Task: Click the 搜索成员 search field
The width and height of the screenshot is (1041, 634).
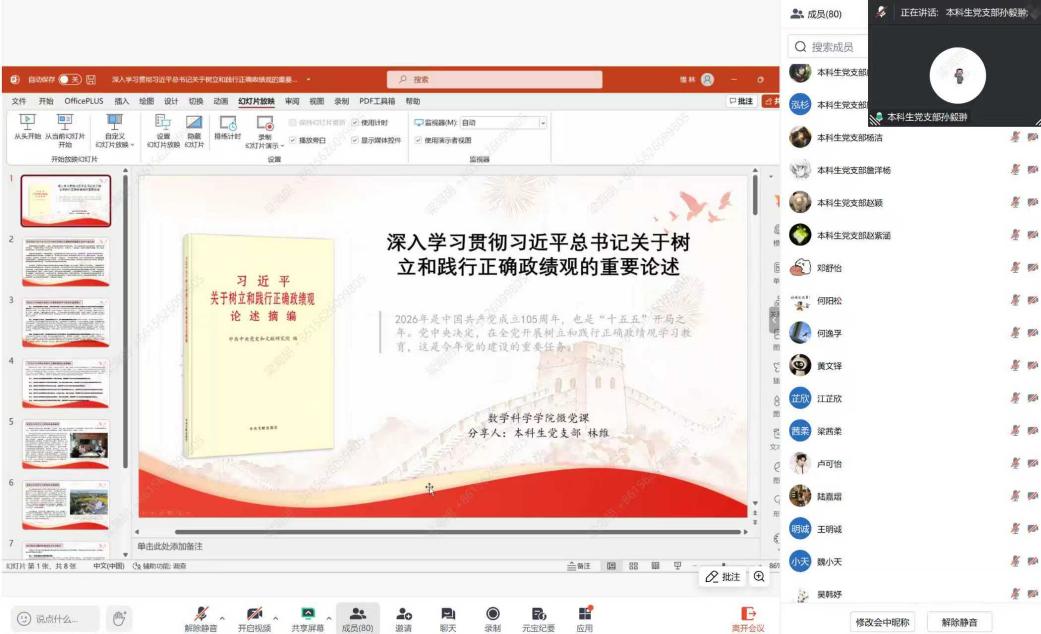Action: point(832,47)
